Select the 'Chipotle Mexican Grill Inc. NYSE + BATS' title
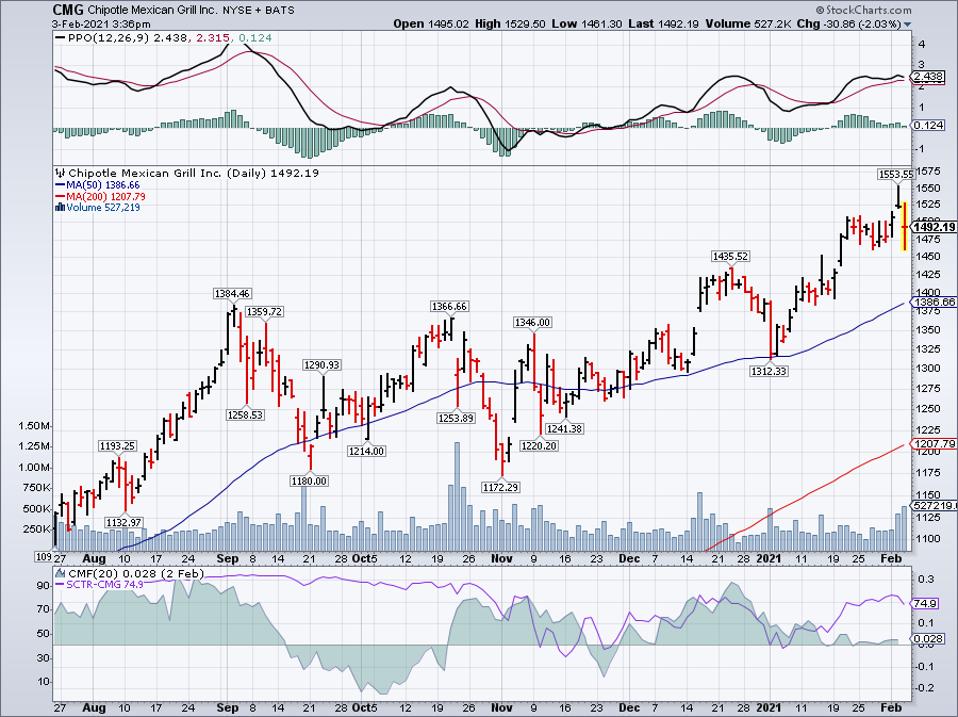 (190, 10)
